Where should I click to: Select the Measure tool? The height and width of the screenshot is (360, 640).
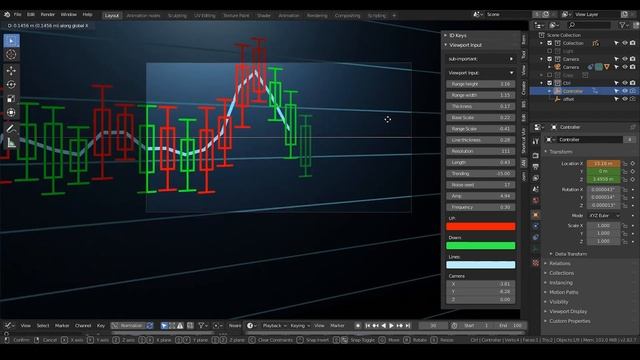coord(11,142)
